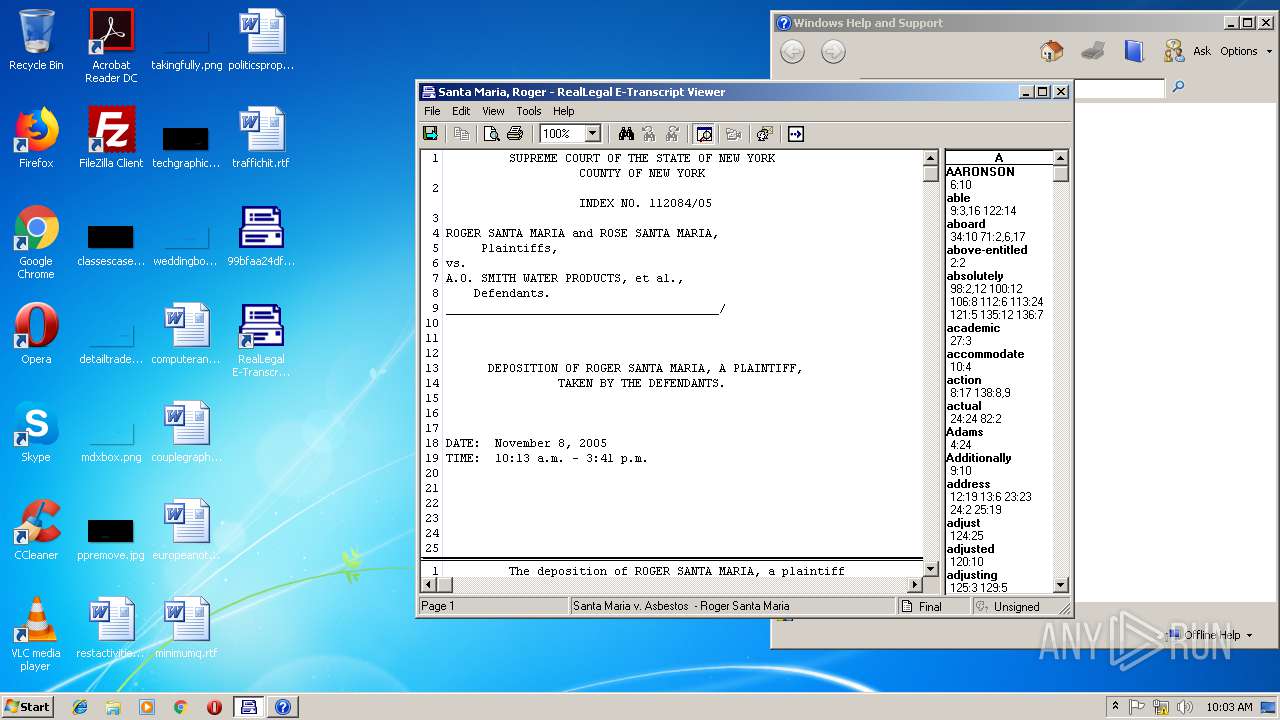Click word index scrollbar down arrow
The height and width of the screenshot is (720, 1280).
click(1061, 585)
